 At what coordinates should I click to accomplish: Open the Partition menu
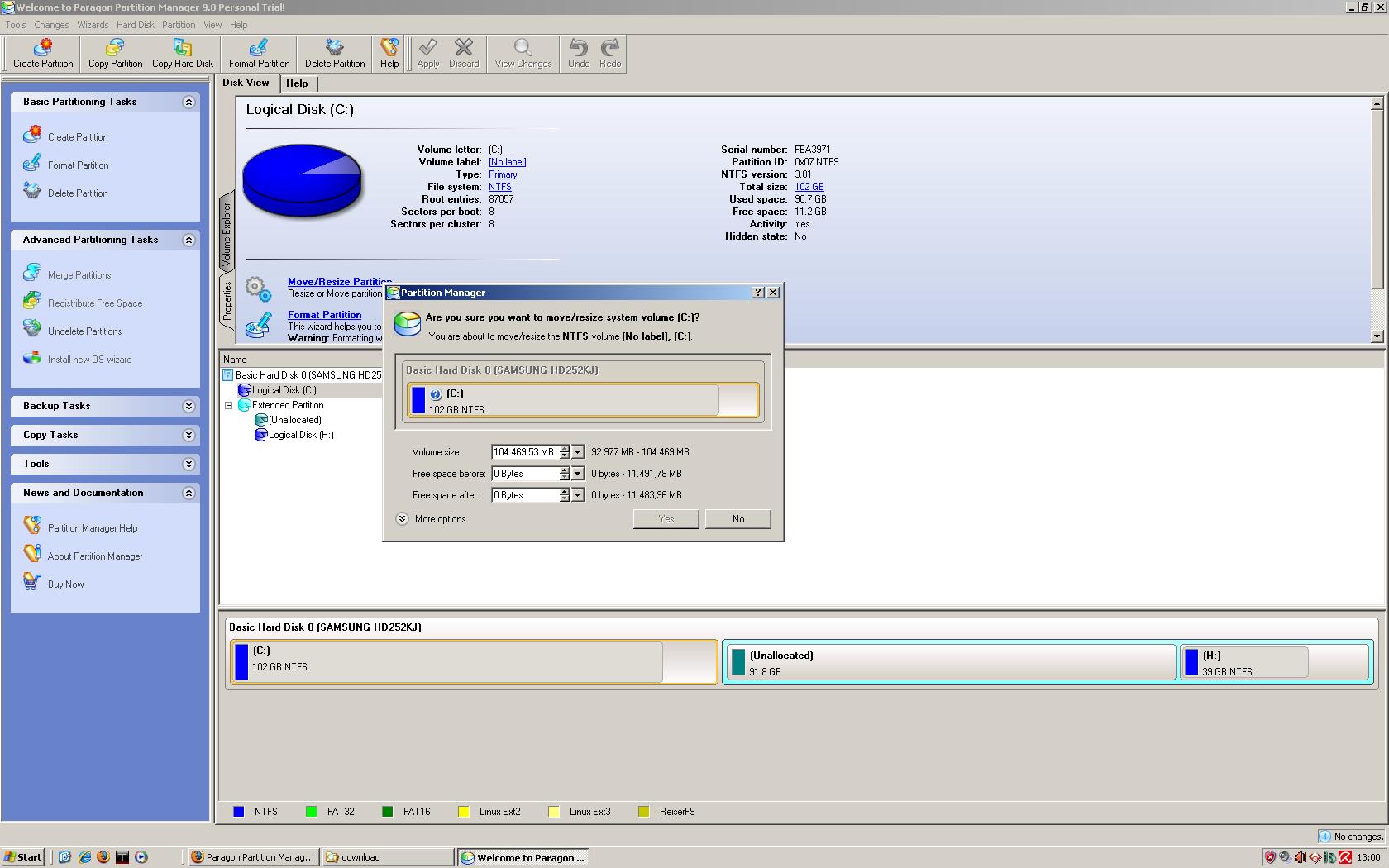(x=179, y=25)
